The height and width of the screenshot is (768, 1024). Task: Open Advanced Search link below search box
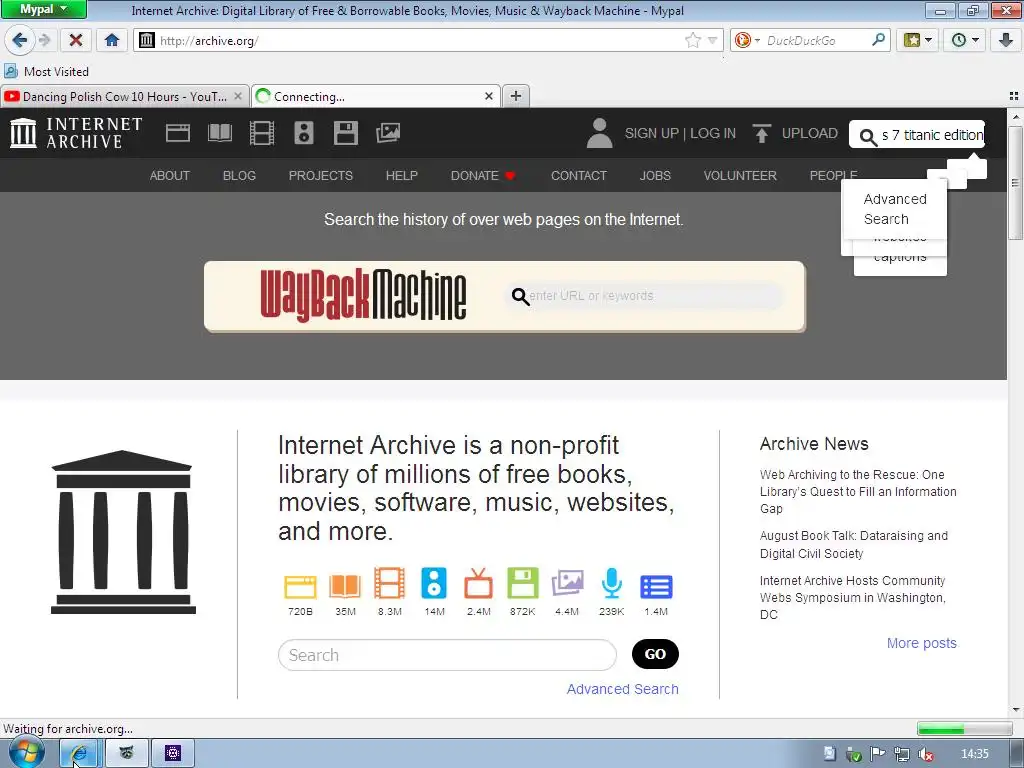[622, 689]
